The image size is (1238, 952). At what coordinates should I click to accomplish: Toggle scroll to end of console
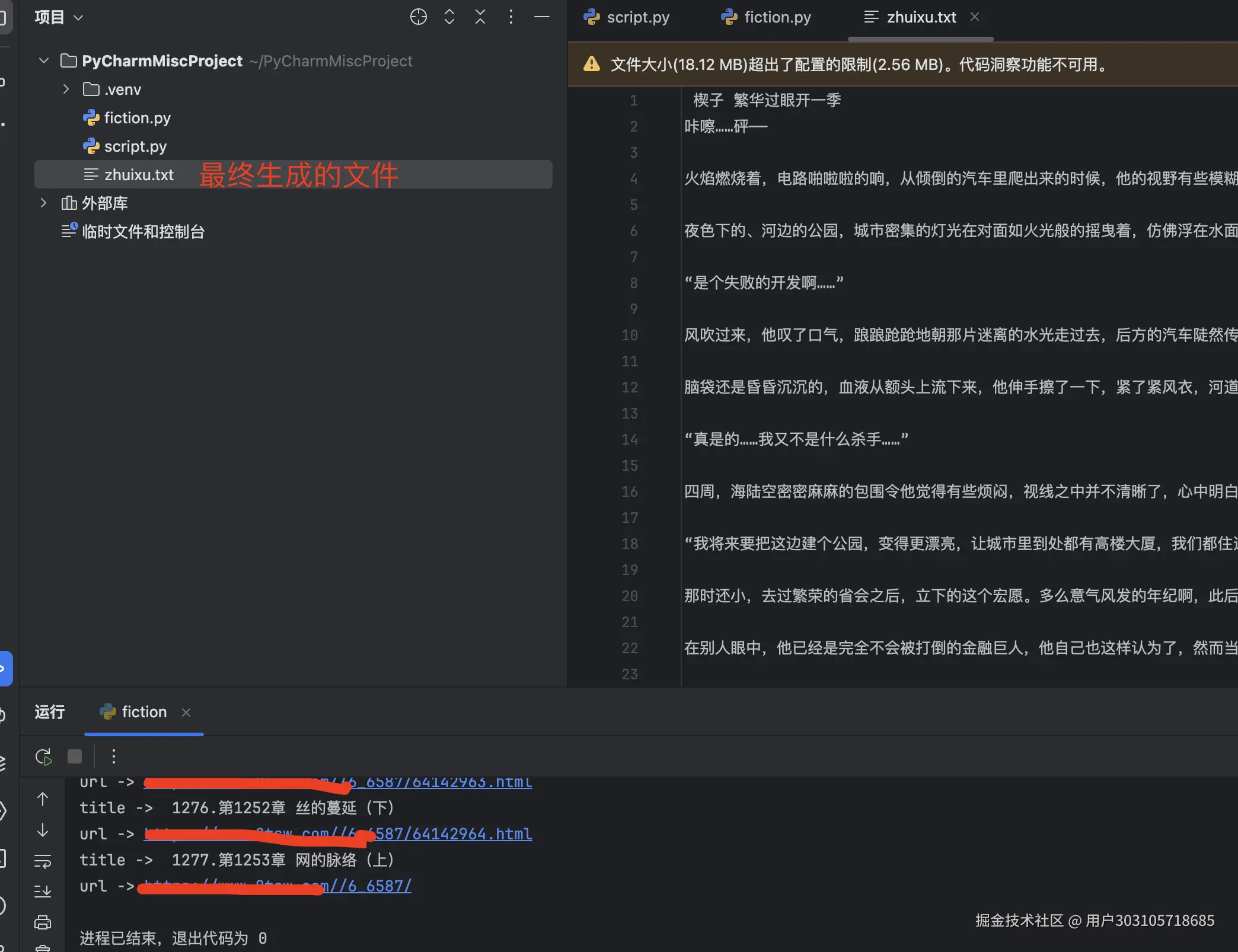pos(43,891)
